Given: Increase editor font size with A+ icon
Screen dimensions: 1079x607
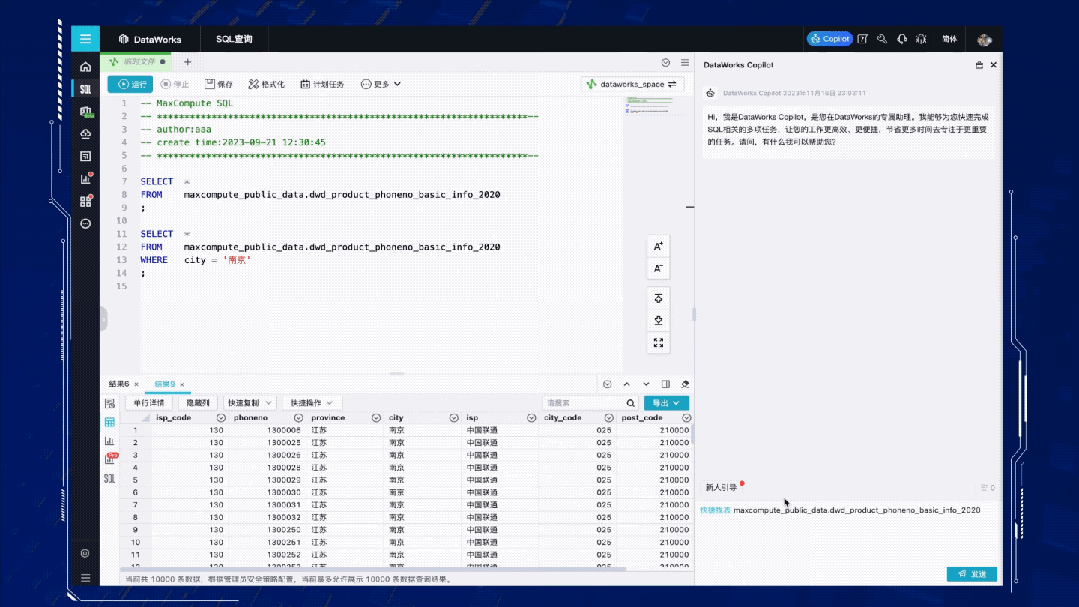Looking at the screenshot, I should (658, 246).
